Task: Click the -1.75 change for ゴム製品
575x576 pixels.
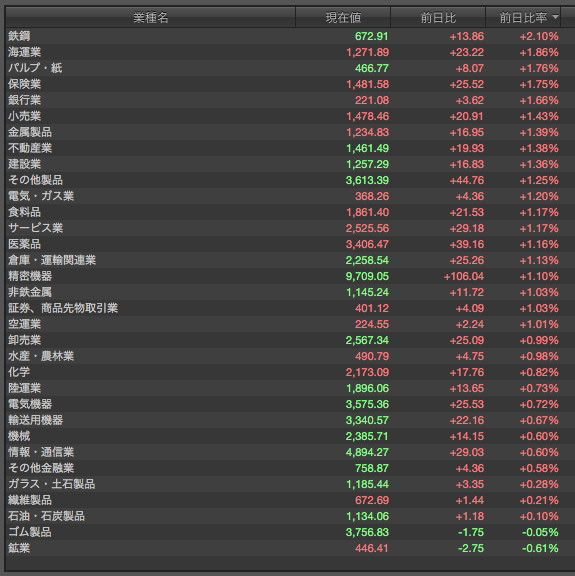Action: pos(471,532)
